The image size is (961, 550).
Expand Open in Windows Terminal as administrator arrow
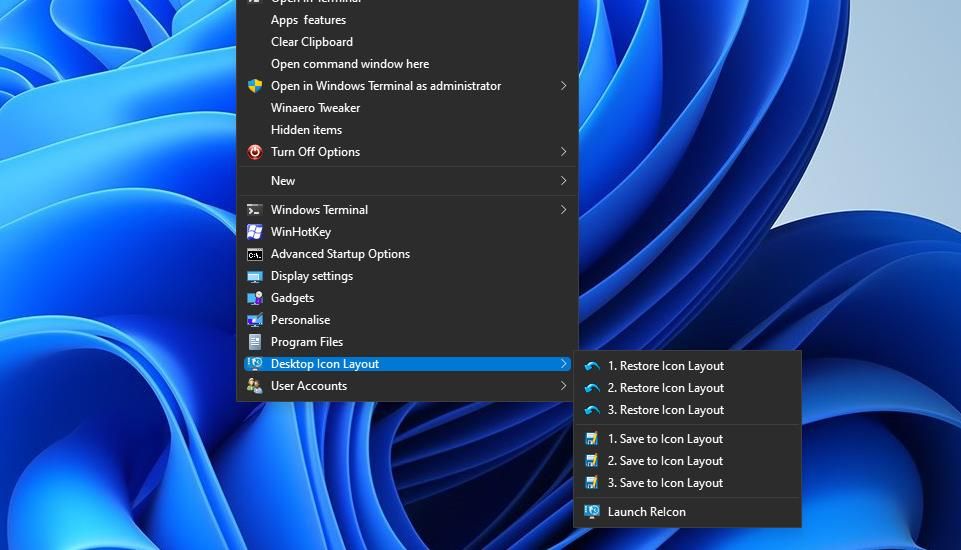[563, 86]
